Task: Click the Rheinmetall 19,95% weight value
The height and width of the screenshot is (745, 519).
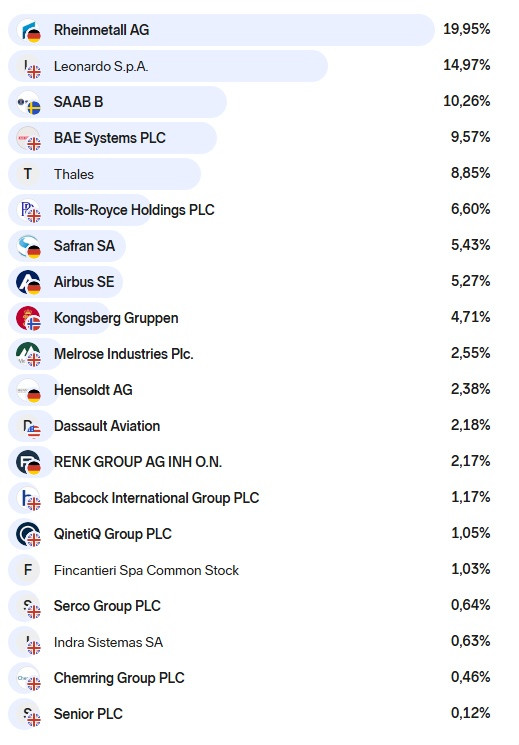Action: (467, 29)
